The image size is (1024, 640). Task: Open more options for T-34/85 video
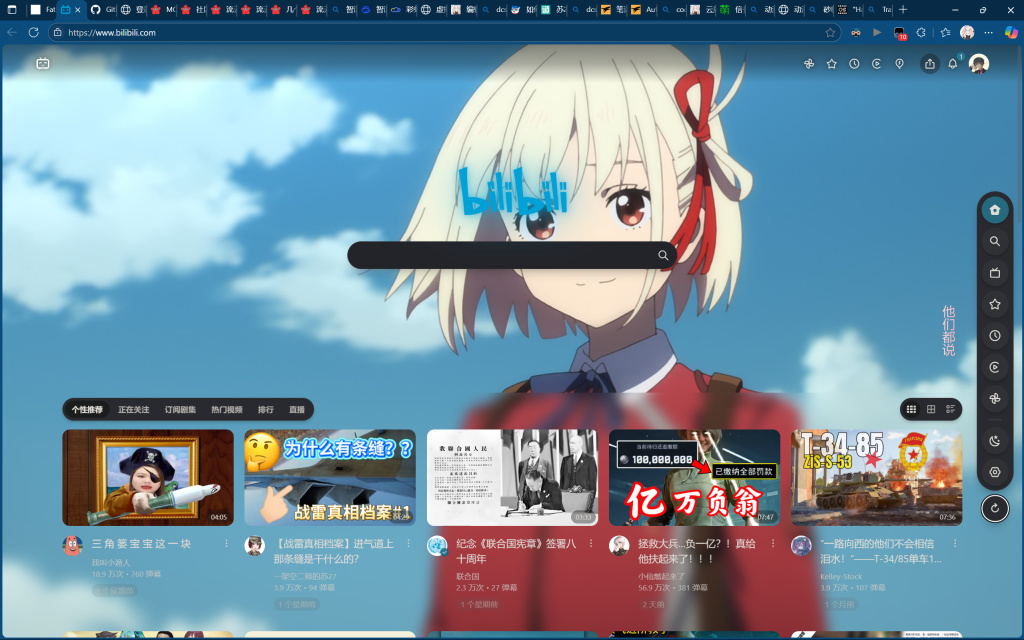[x=955, y=543]
